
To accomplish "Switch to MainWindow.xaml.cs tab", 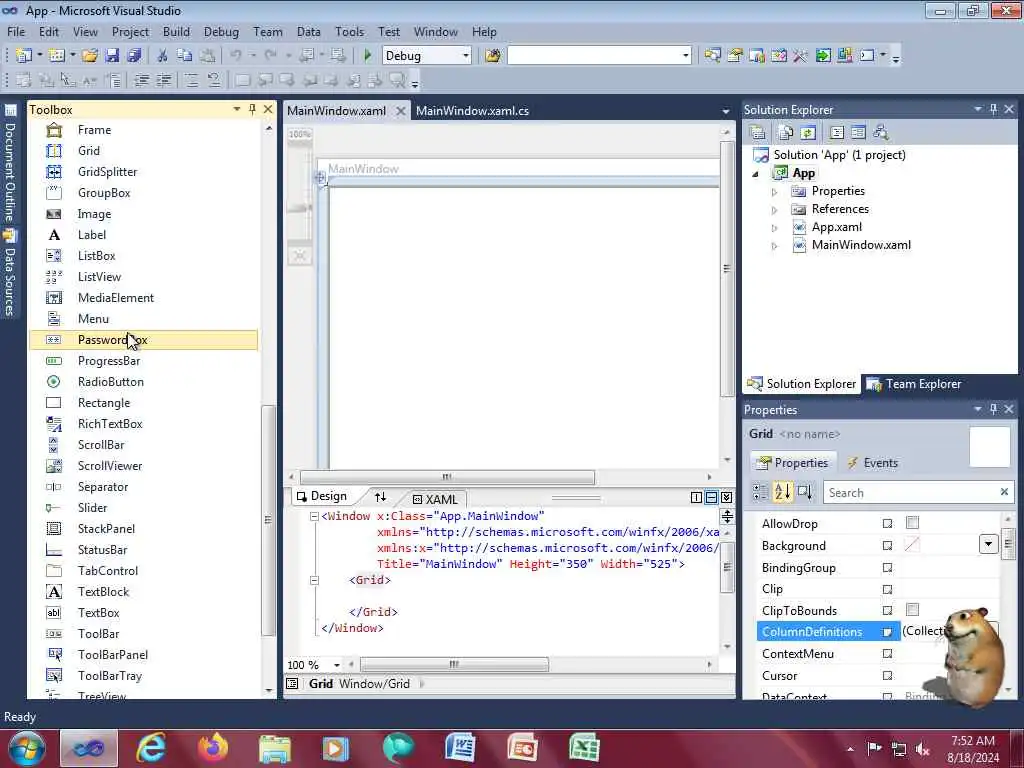I will click(472, 110).
